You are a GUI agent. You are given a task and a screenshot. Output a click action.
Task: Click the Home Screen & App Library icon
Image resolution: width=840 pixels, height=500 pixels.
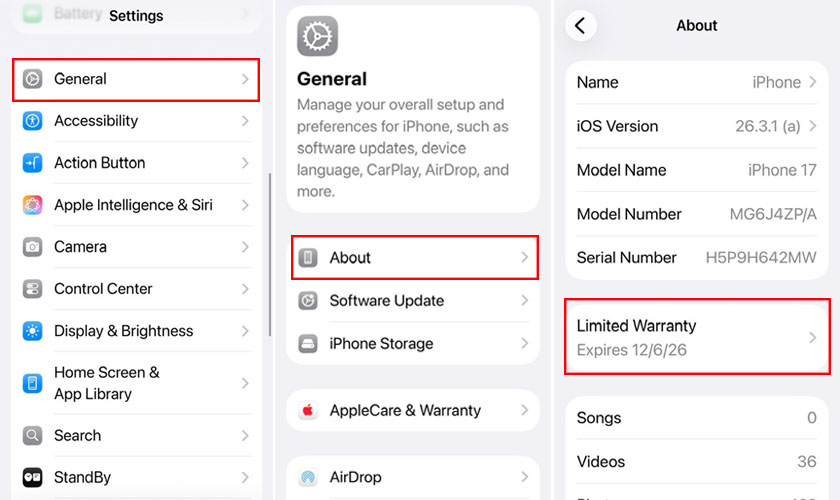(32, 383)
